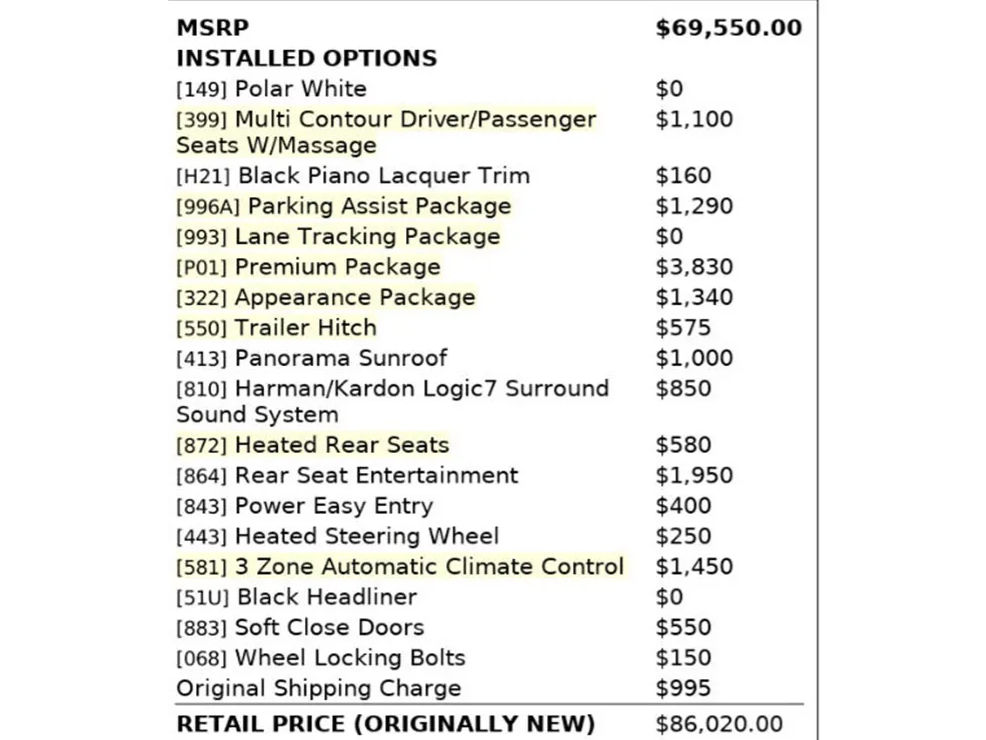Select highlighted Trailer Hitch option
Viewport: 986px width, 740px height.
coord(276,328)
